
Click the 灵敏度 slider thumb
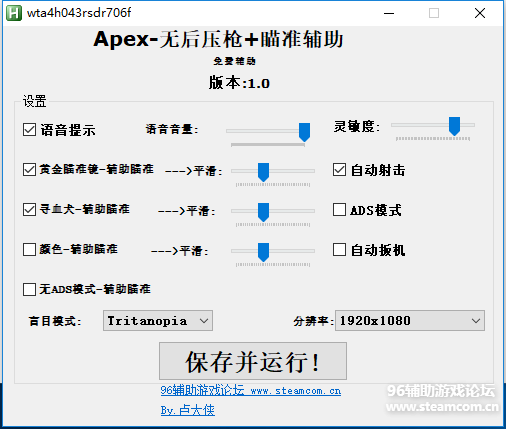[454, 126]
